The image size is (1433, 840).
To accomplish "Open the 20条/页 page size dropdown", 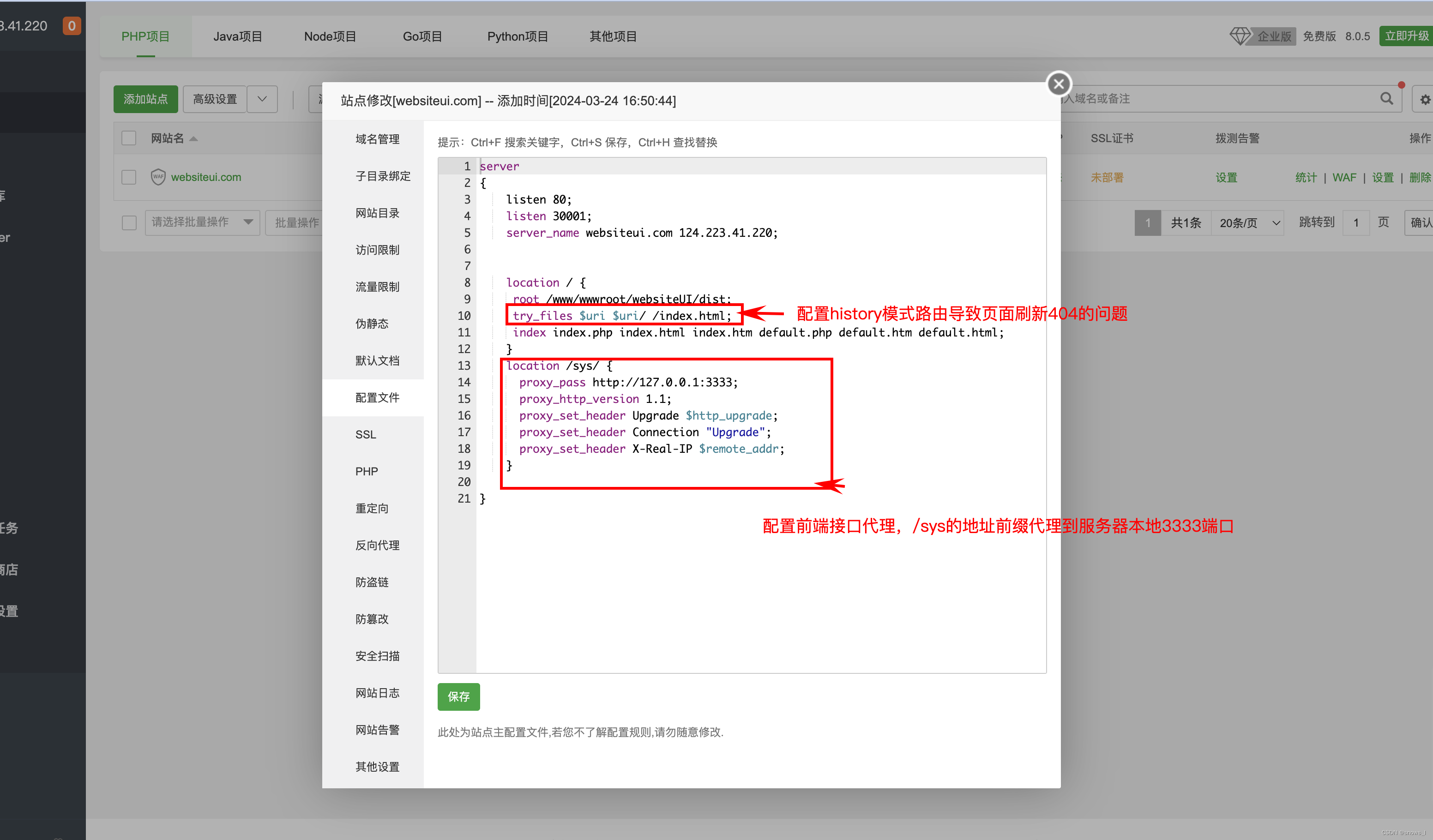I will (x=1247, y=223).
